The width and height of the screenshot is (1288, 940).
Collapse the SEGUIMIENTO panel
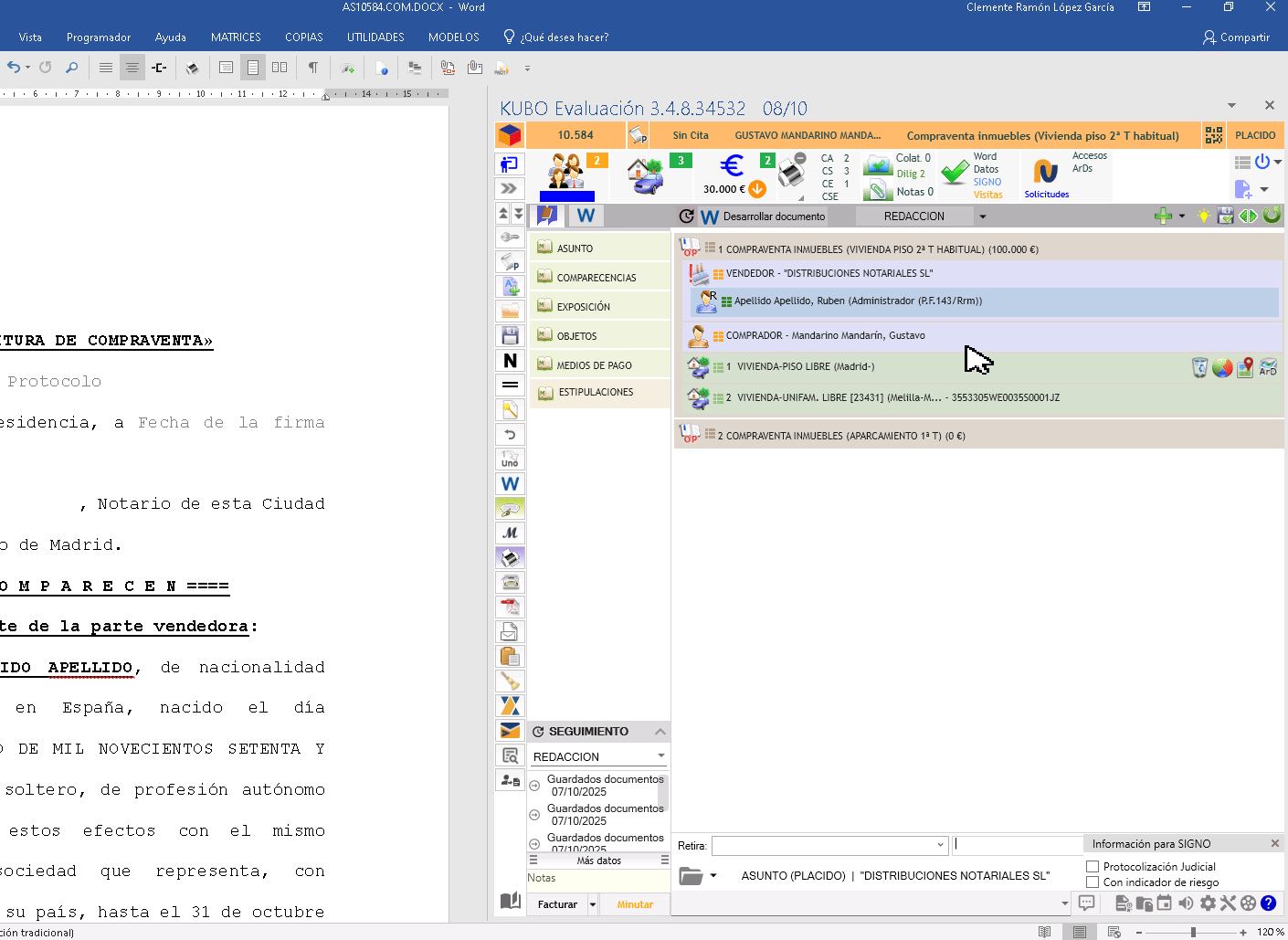coord(660,732)
